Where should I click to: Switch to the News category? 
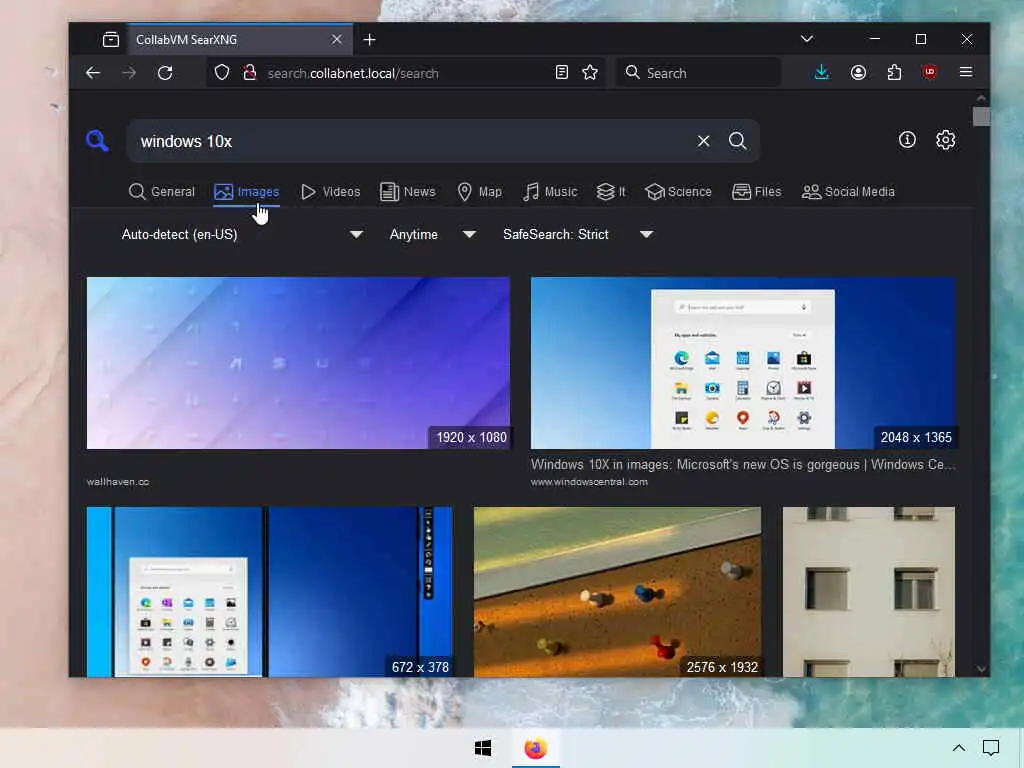(x=408, y=192)
